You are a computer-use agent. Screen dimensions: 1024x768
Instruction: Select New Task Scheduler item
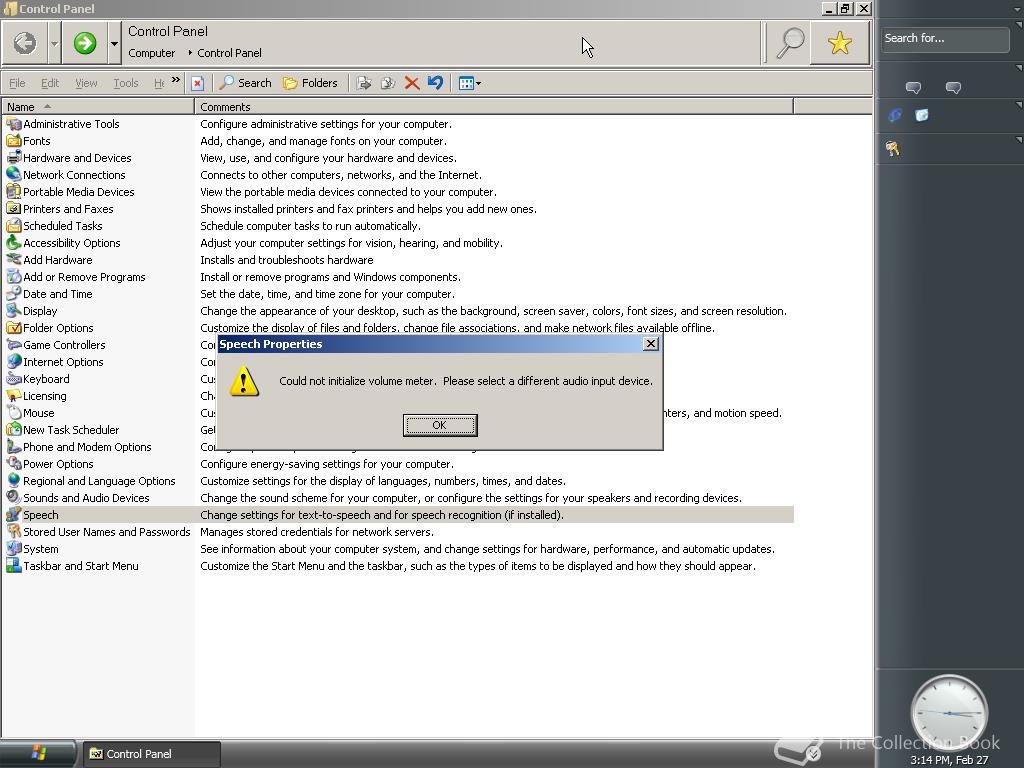[63, 429]
